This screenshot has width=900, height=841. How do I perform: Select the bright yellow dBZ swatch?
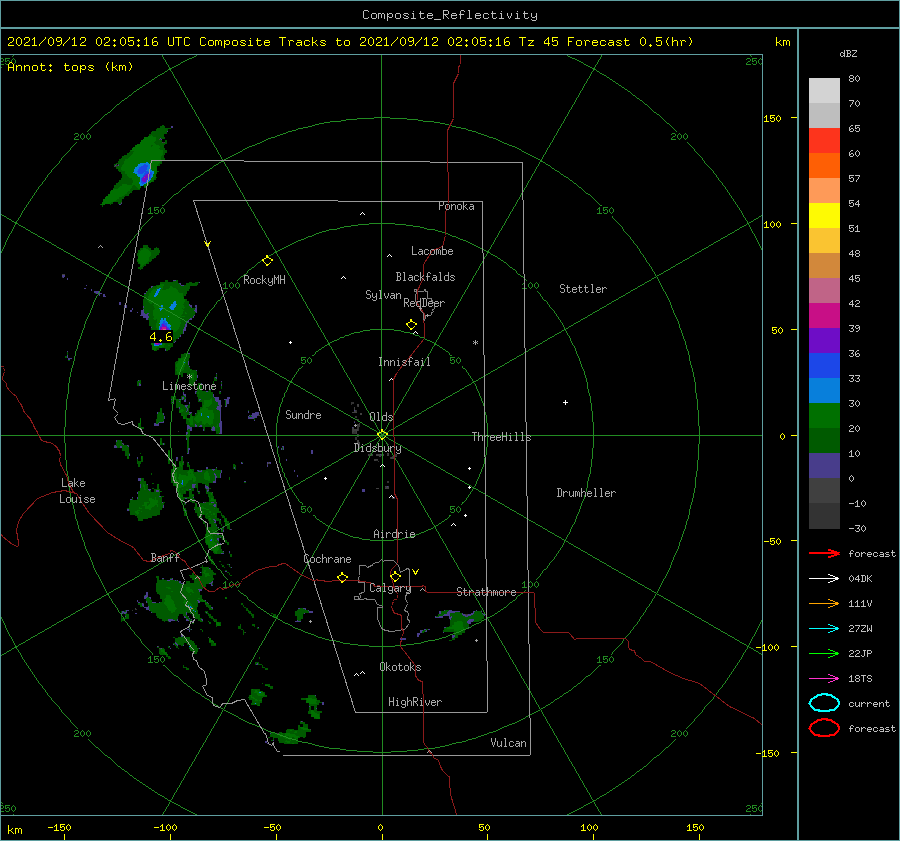point(824,215)
